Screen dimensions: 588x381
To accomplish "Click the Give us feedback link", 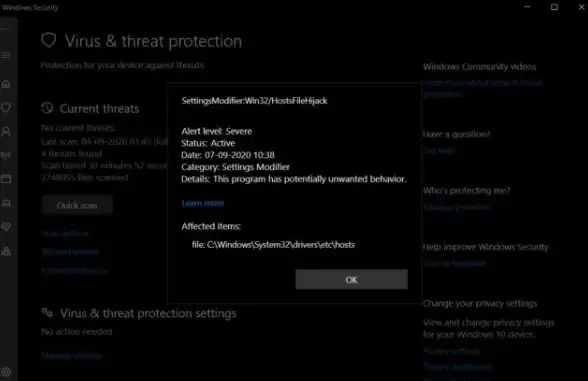I will point(455,264).
